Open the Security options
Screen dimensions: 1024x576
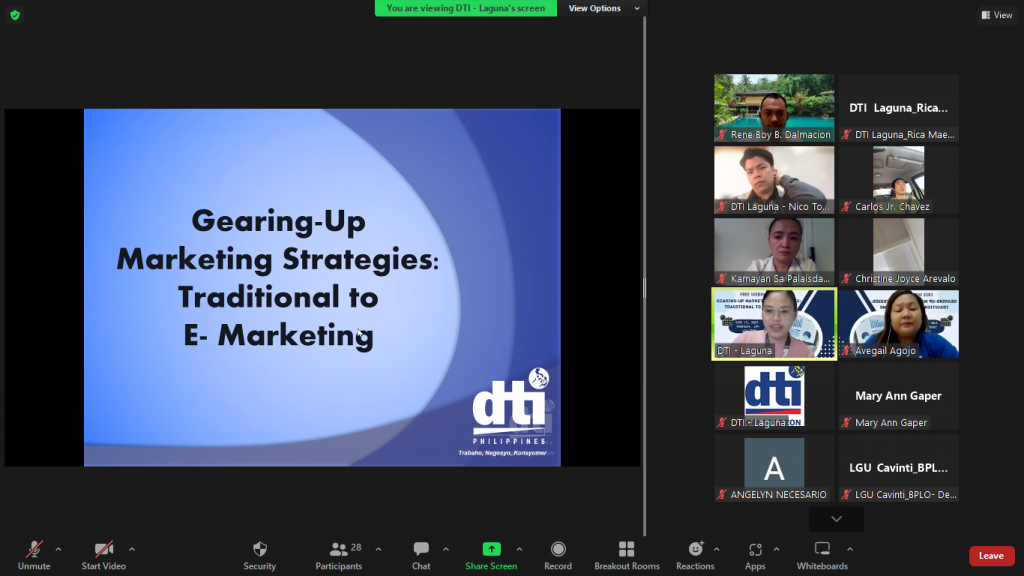[x=259, y=554]
